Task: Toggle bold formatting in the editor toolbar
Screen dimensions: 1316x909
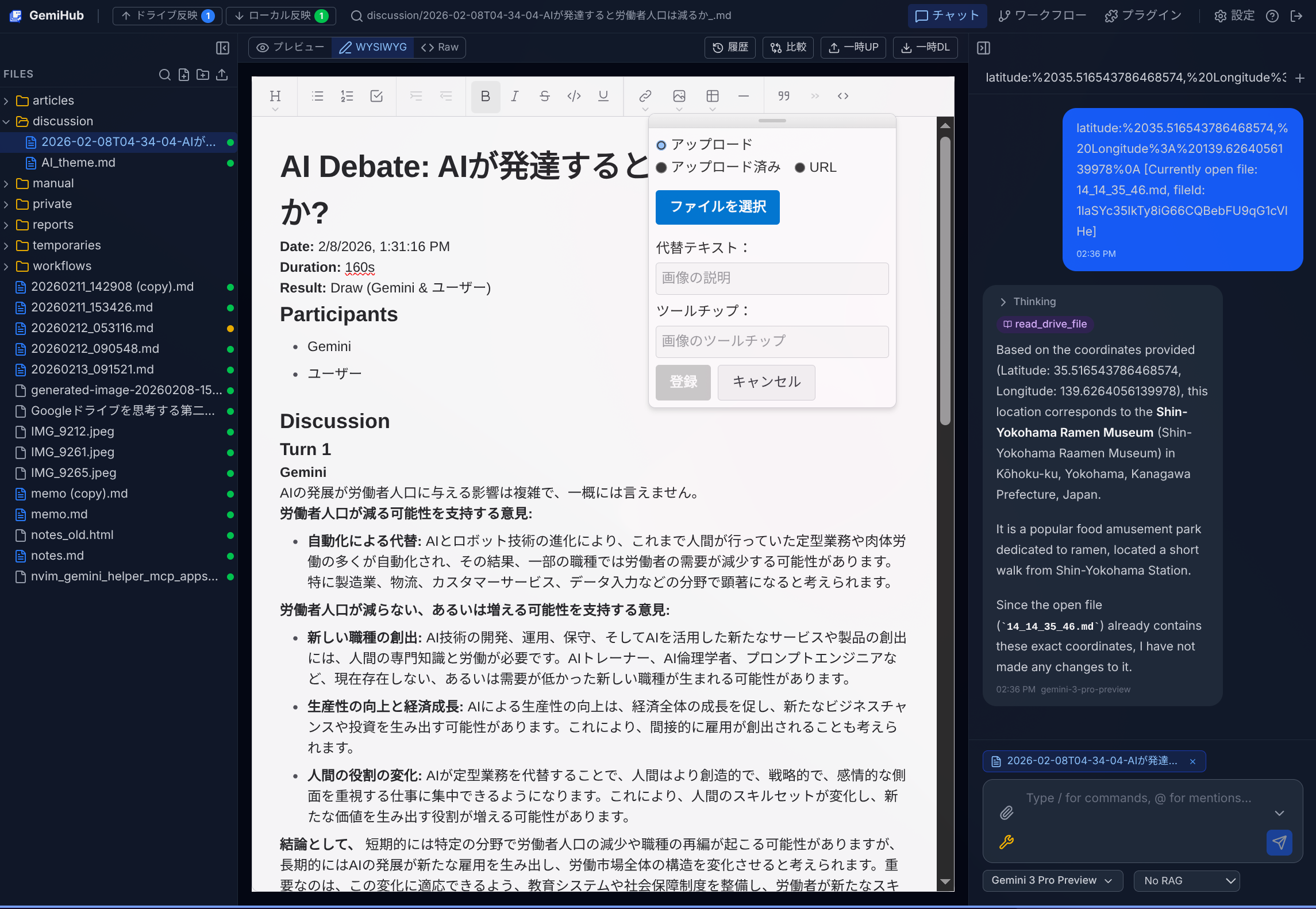Action: (x=485, y=96)
